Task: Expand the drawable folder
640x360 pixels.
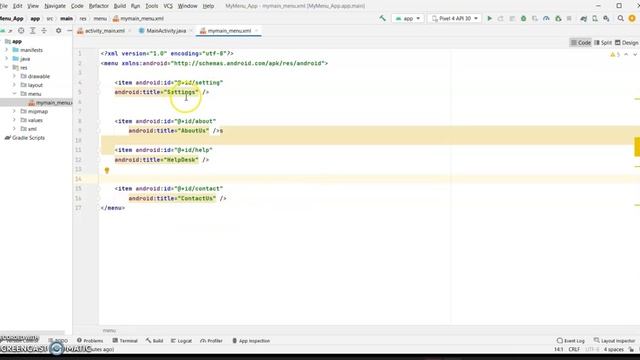Action: [14, 76]
